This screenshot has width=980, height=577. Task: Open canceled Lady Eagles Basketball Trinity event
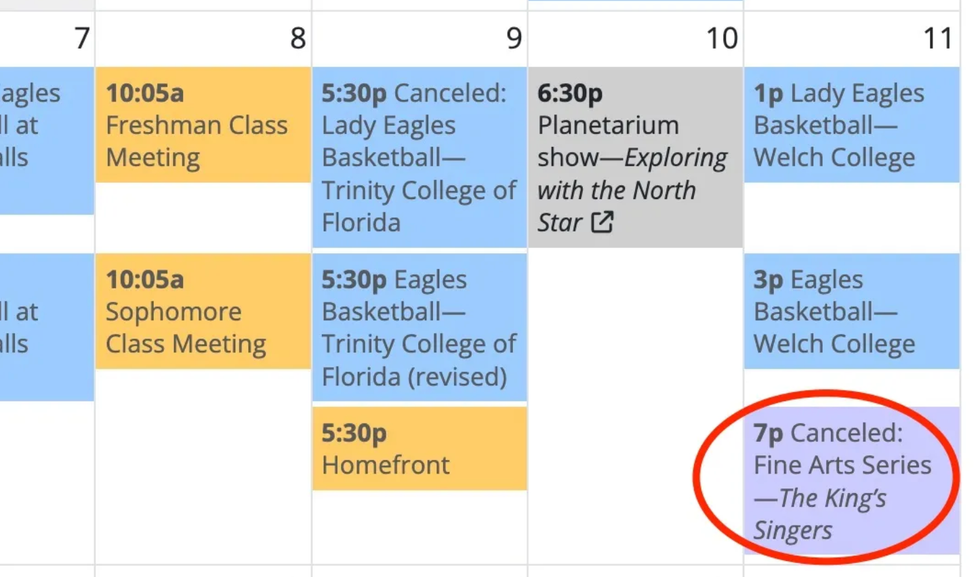419,157
